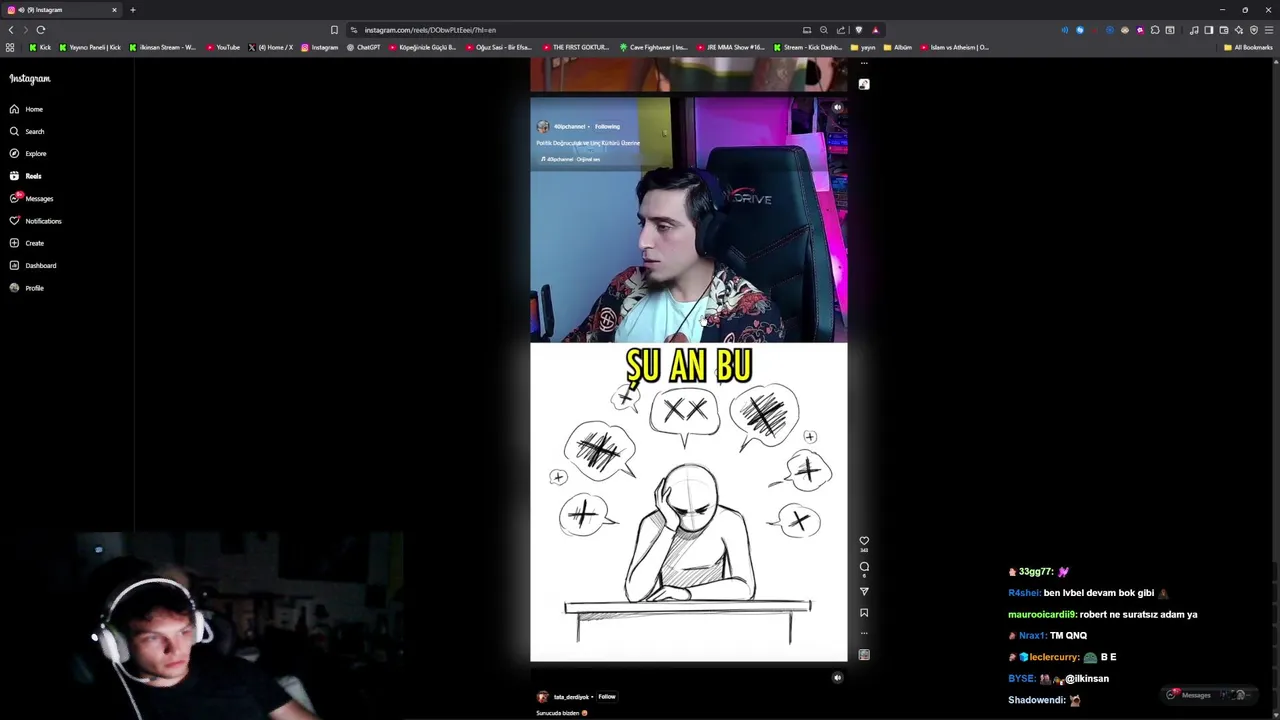Click the R4shei chat message

coord(1088,593)
